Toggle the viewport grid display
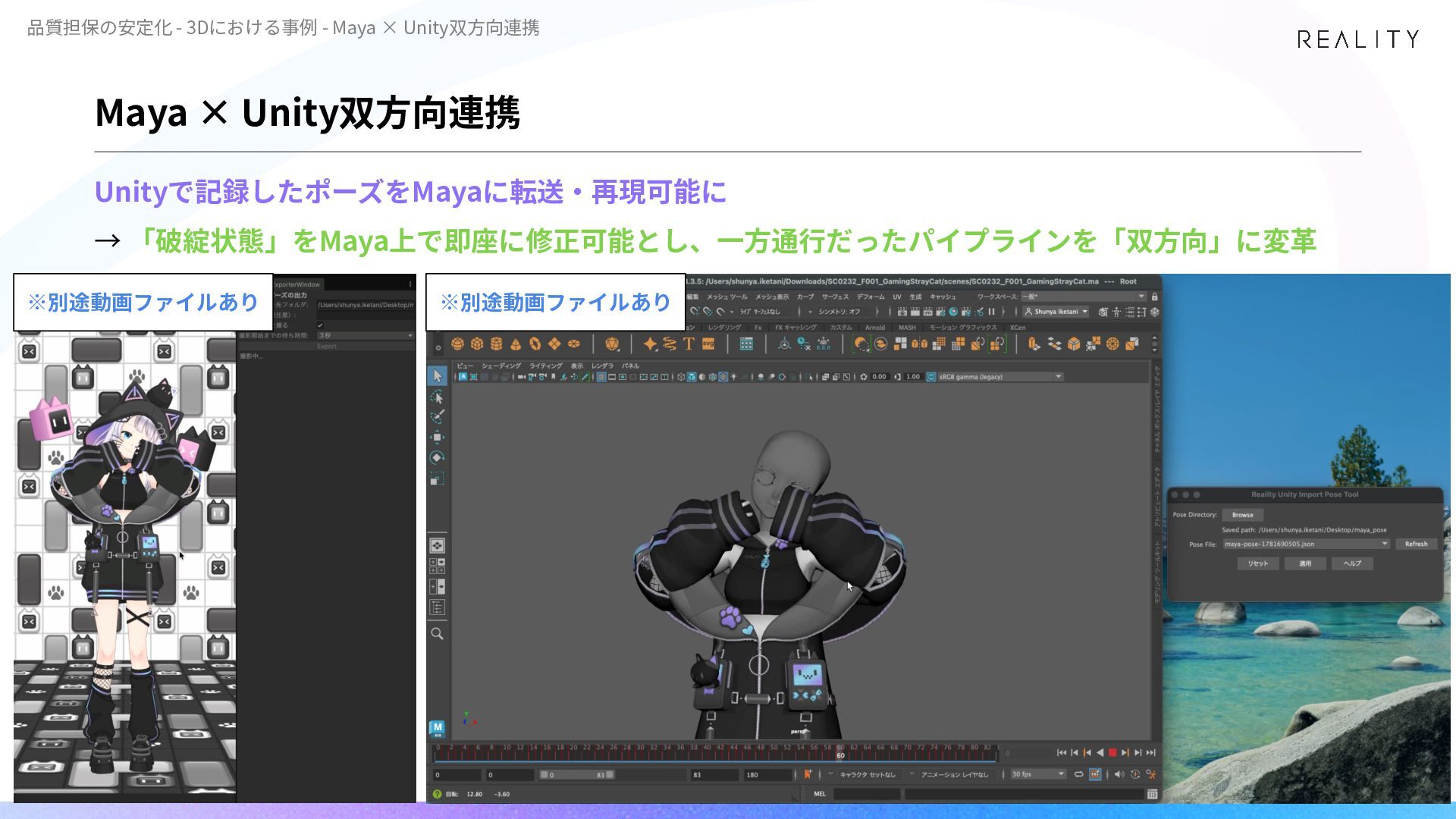Viewport: 1456px width, 819px height. (x=601, y=377)
